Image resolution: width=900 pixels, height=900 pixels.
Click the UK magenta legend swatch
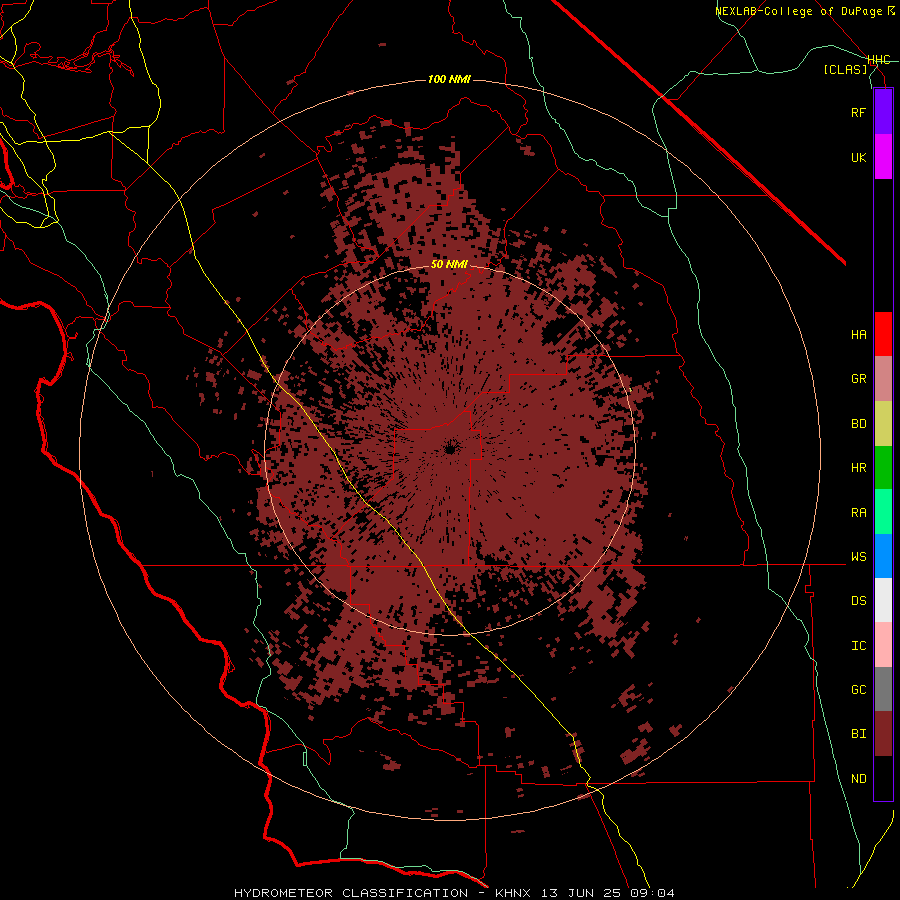tap(883, 157)
